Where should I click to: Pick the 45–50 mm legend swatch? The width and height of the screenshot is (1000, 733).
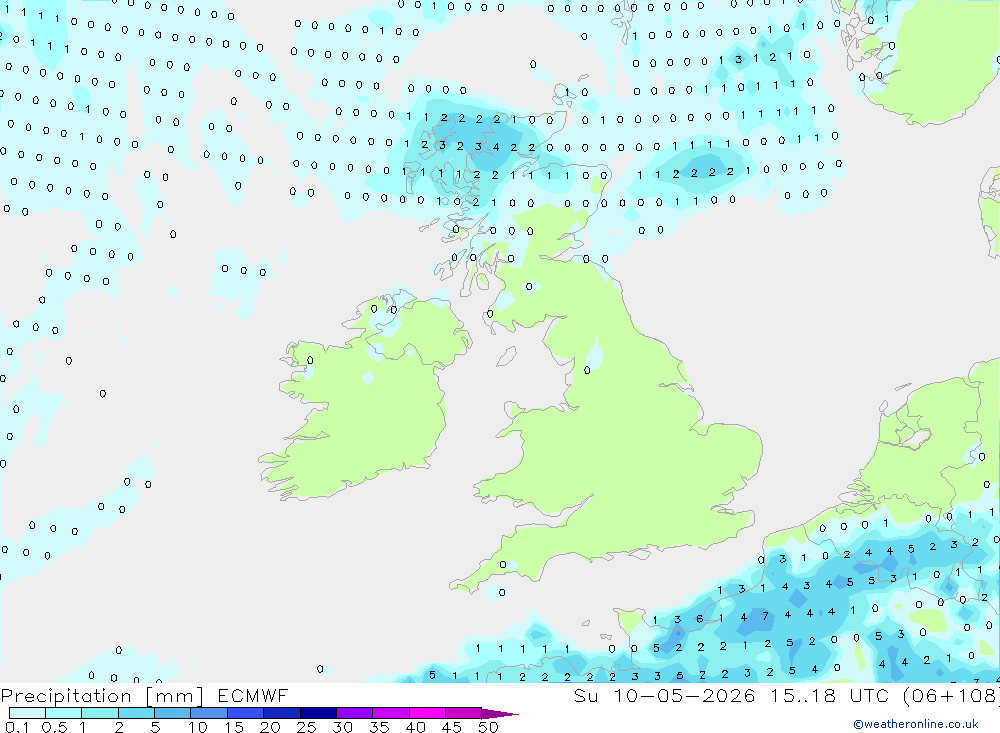click(x=464, y=713)
